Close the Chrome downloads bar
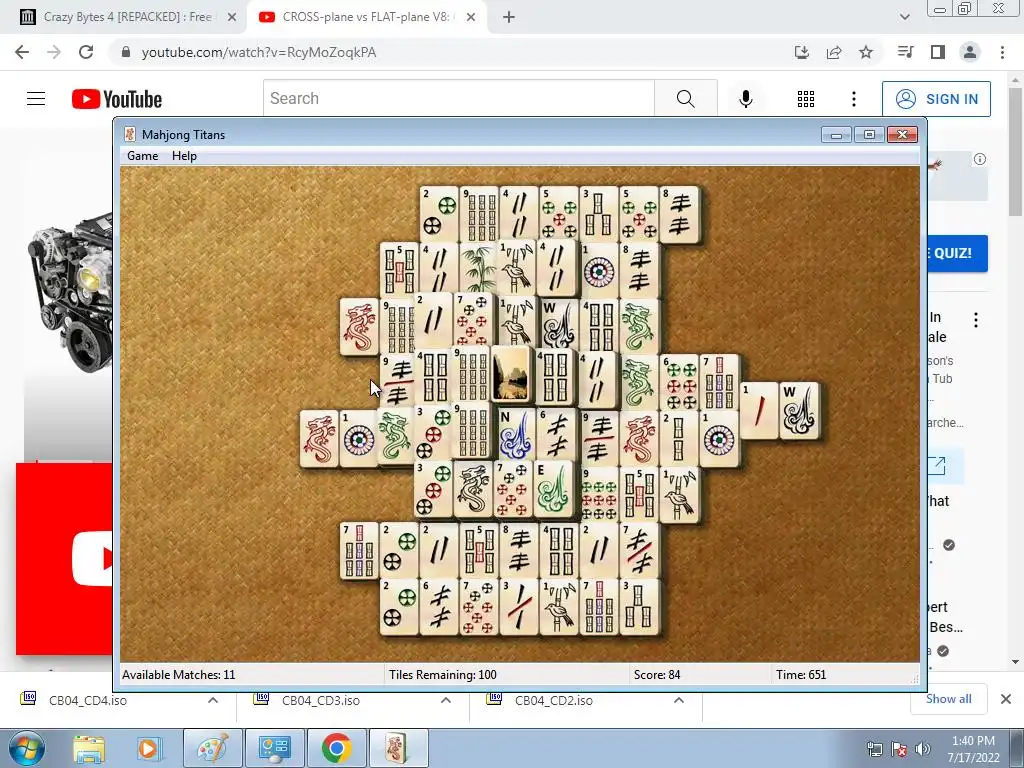 coord(1006,699)
